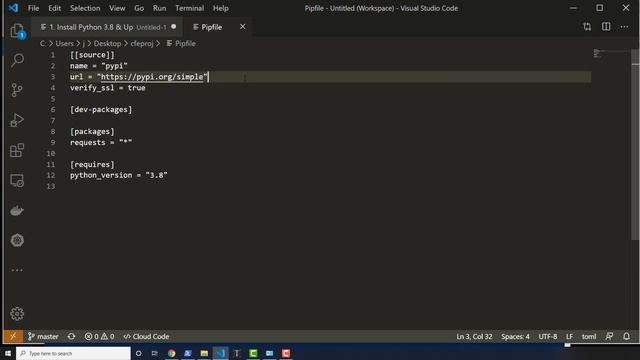Change encoding via UTF-8
Image resolution: width=640 pixels, height=360 pixels.
[548, 336]
